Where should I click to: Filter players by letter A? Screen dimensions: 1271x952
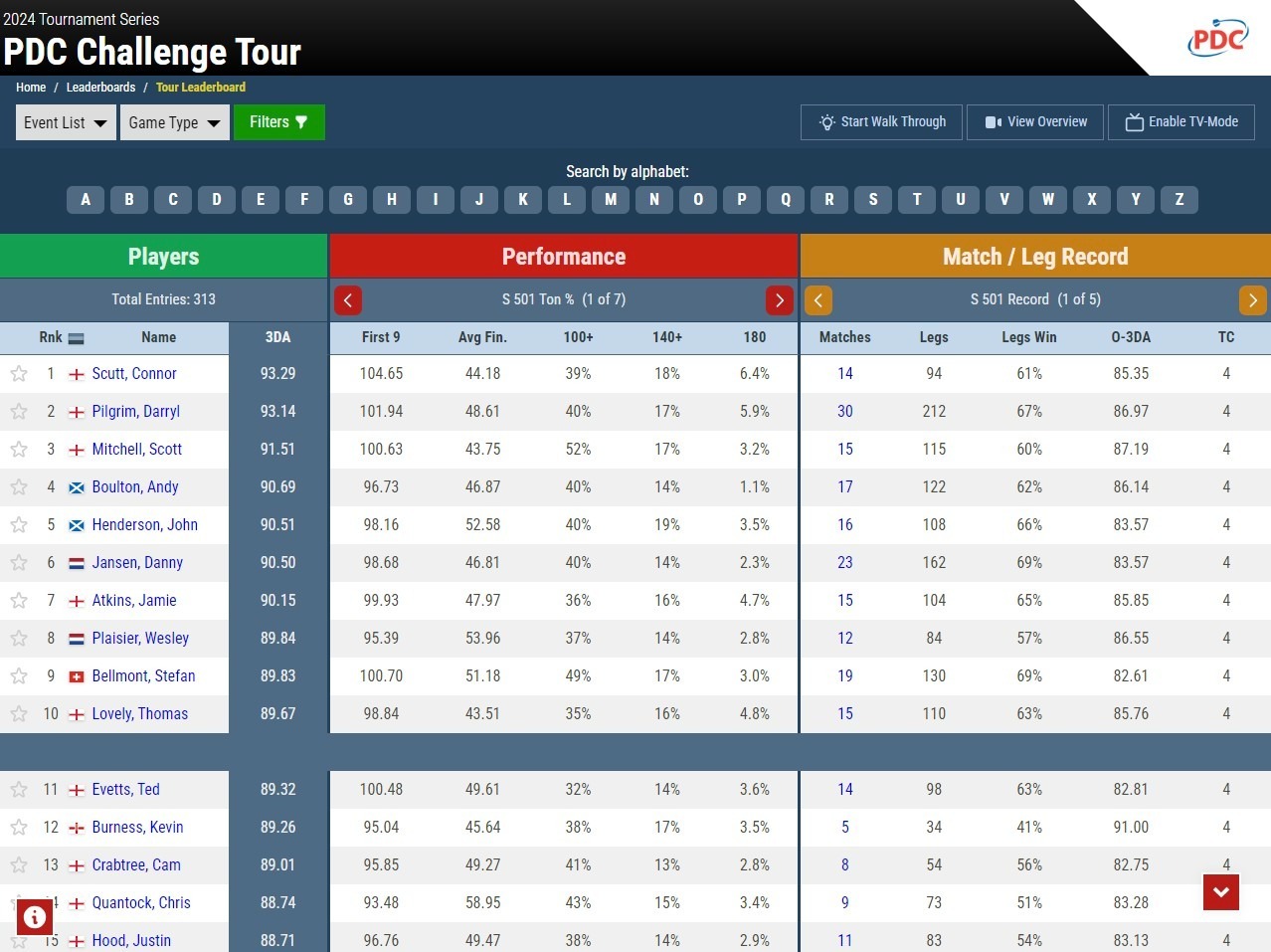(86, 199)
